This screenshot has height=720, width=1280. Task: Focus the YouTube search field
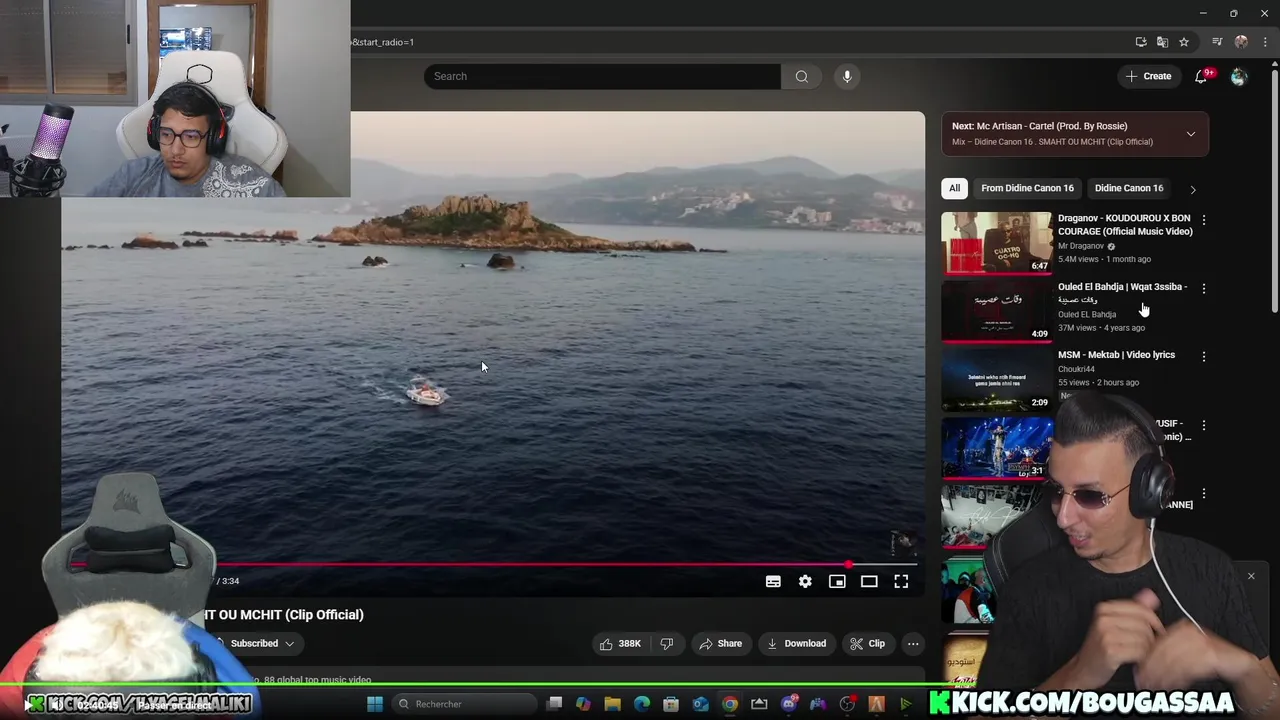pyautogui.click(x=602, y=76)
